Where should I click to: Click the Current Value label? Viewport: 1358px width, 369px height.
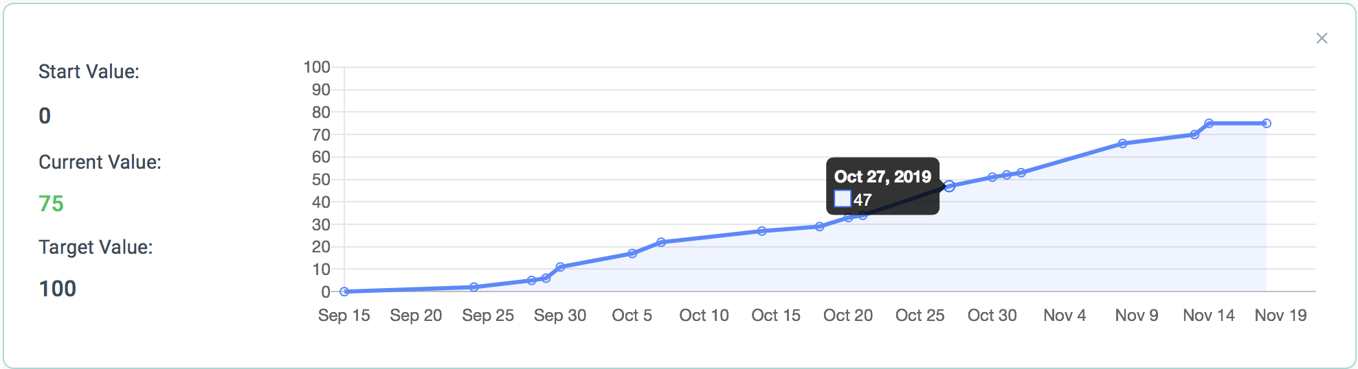[x=100, y=162]
